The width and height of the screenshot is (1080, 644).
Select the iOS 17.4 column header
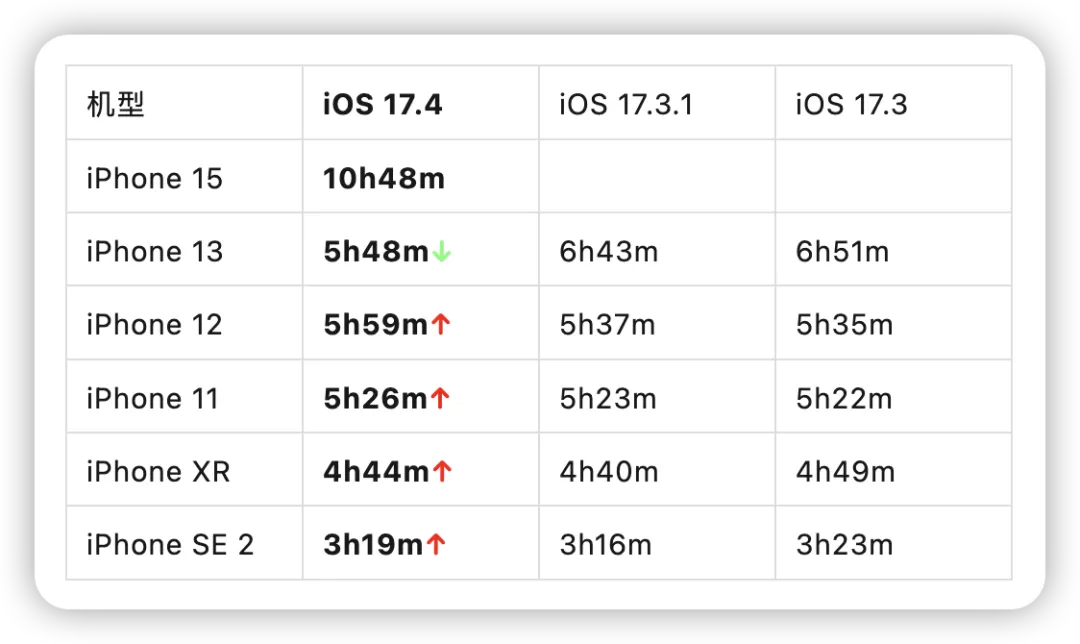click(x=382, y=104)
